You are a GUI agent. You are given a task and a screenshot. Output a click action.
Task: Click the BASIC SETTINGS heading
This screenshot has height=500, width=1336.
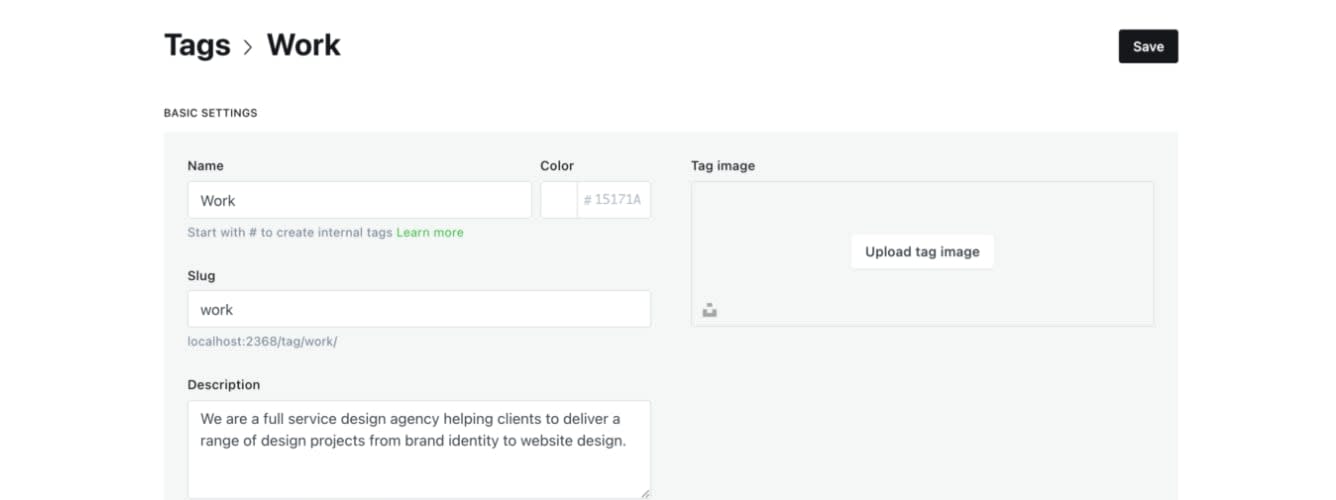[x=210, y=113]
